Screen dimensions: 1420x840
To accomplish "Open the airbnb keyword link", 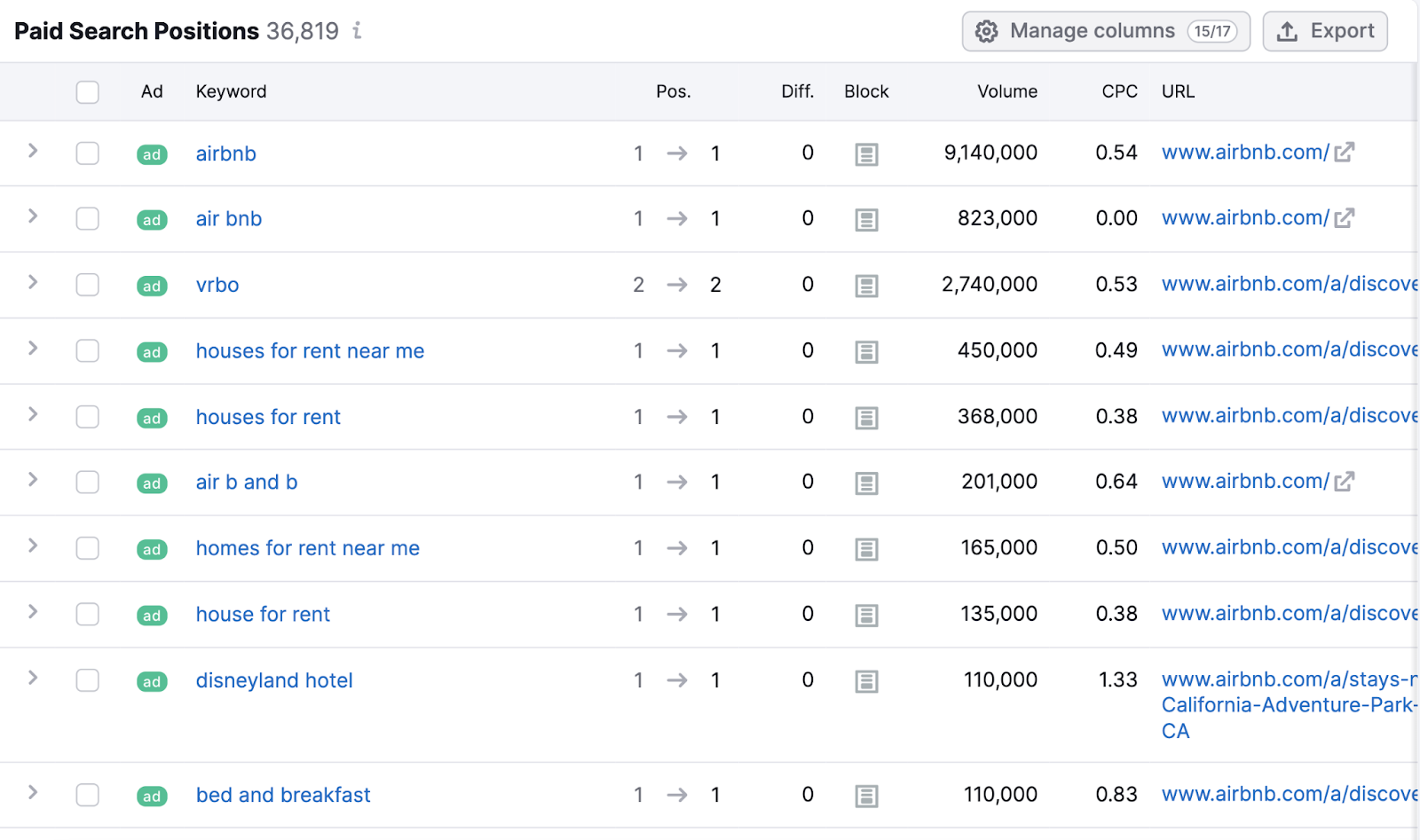I will [x=226, y=153].
